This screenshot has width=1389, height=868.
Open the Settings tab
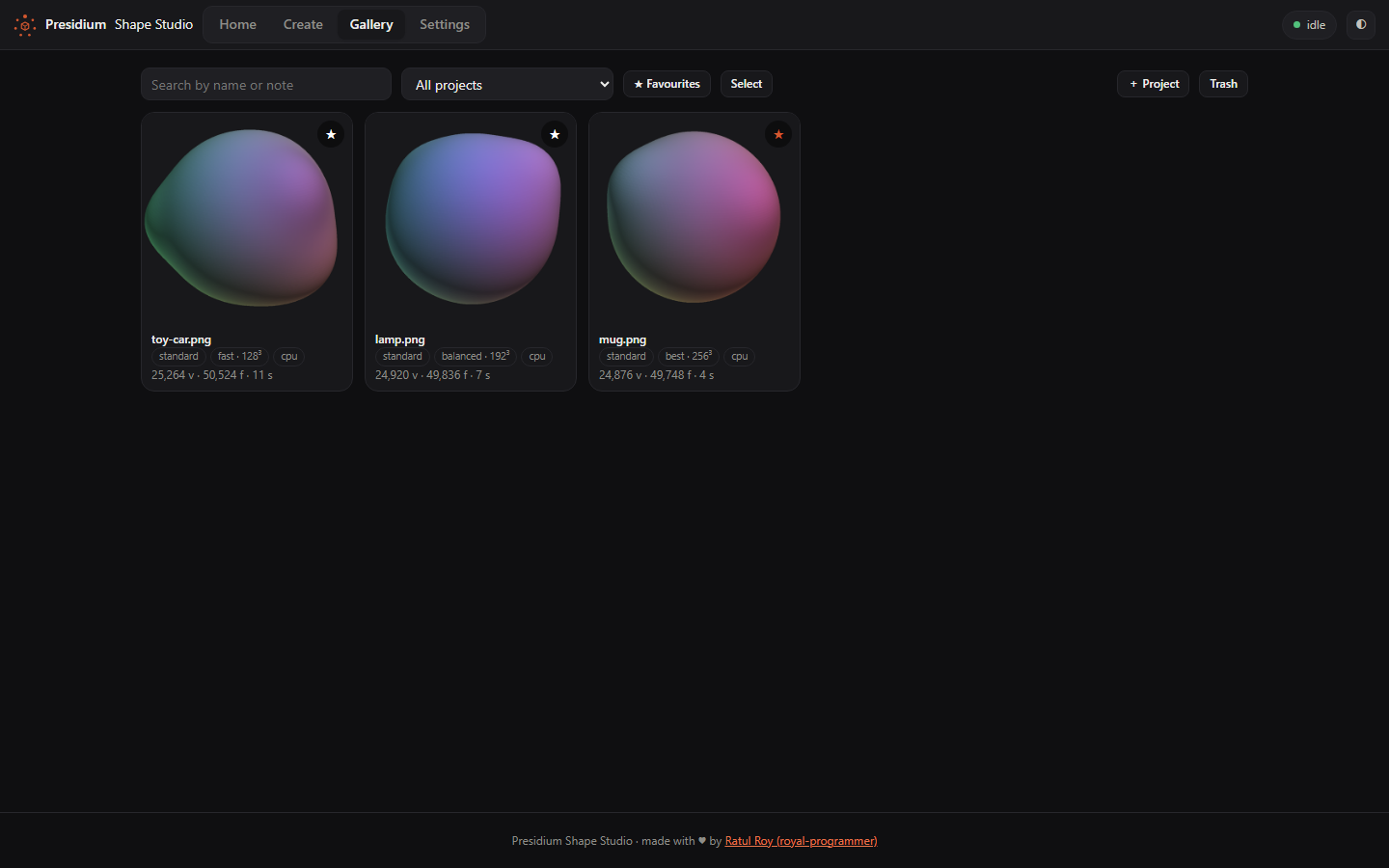tap(445, 25)
